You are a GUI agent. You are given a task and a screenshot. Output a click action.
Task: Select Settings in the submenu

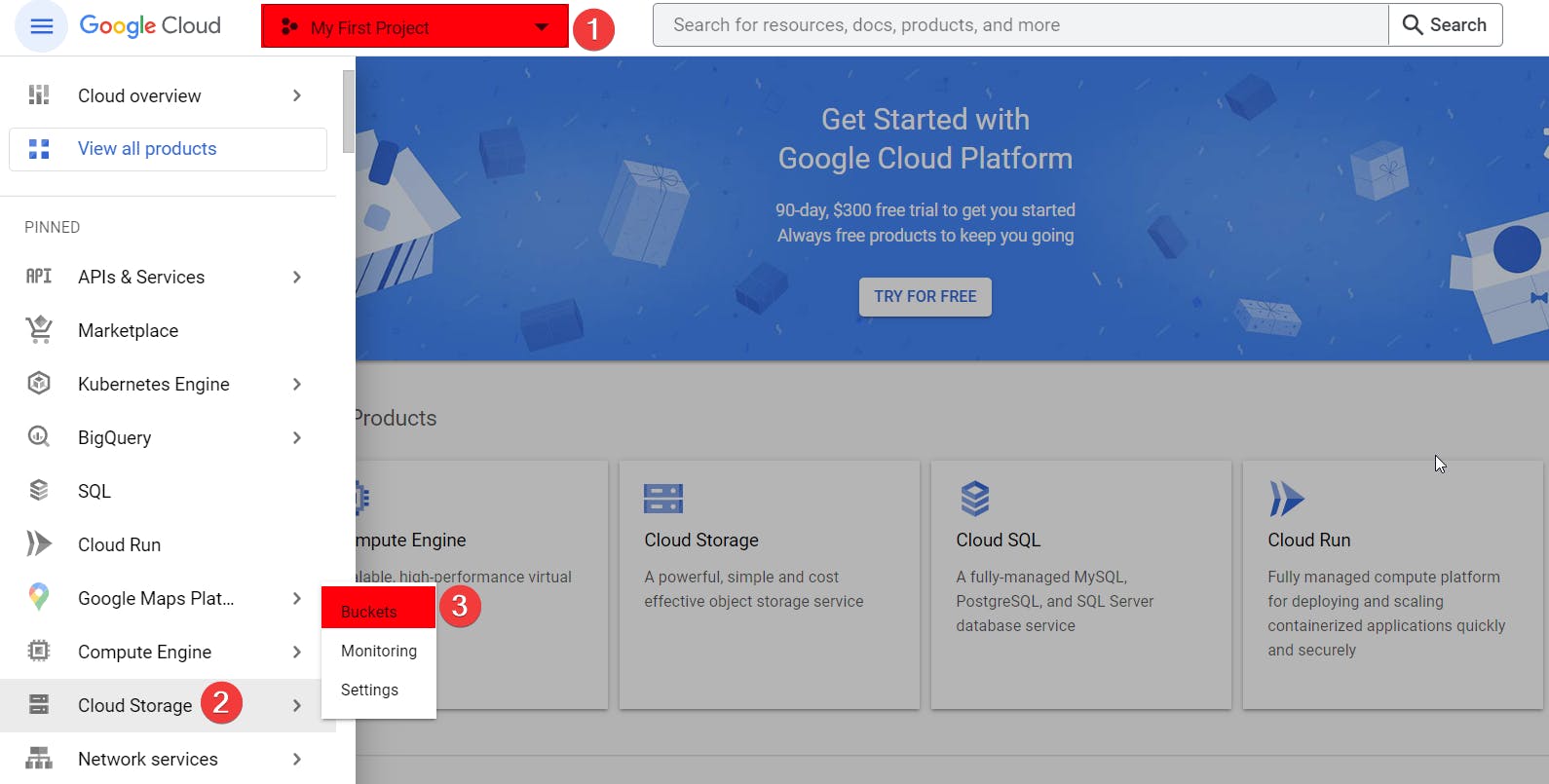(x=378, y=690)
